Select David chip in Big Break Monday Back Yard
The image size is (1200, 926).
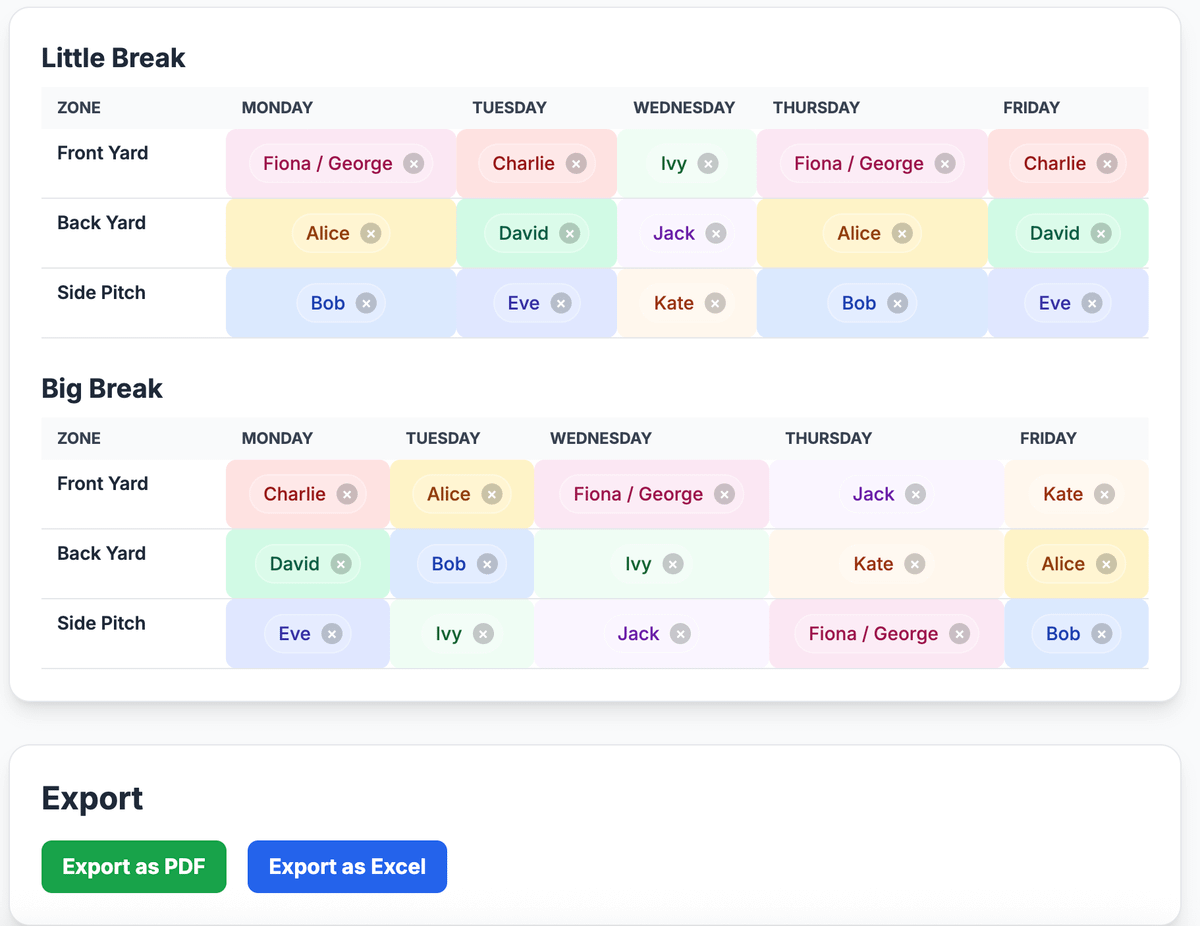294,564
